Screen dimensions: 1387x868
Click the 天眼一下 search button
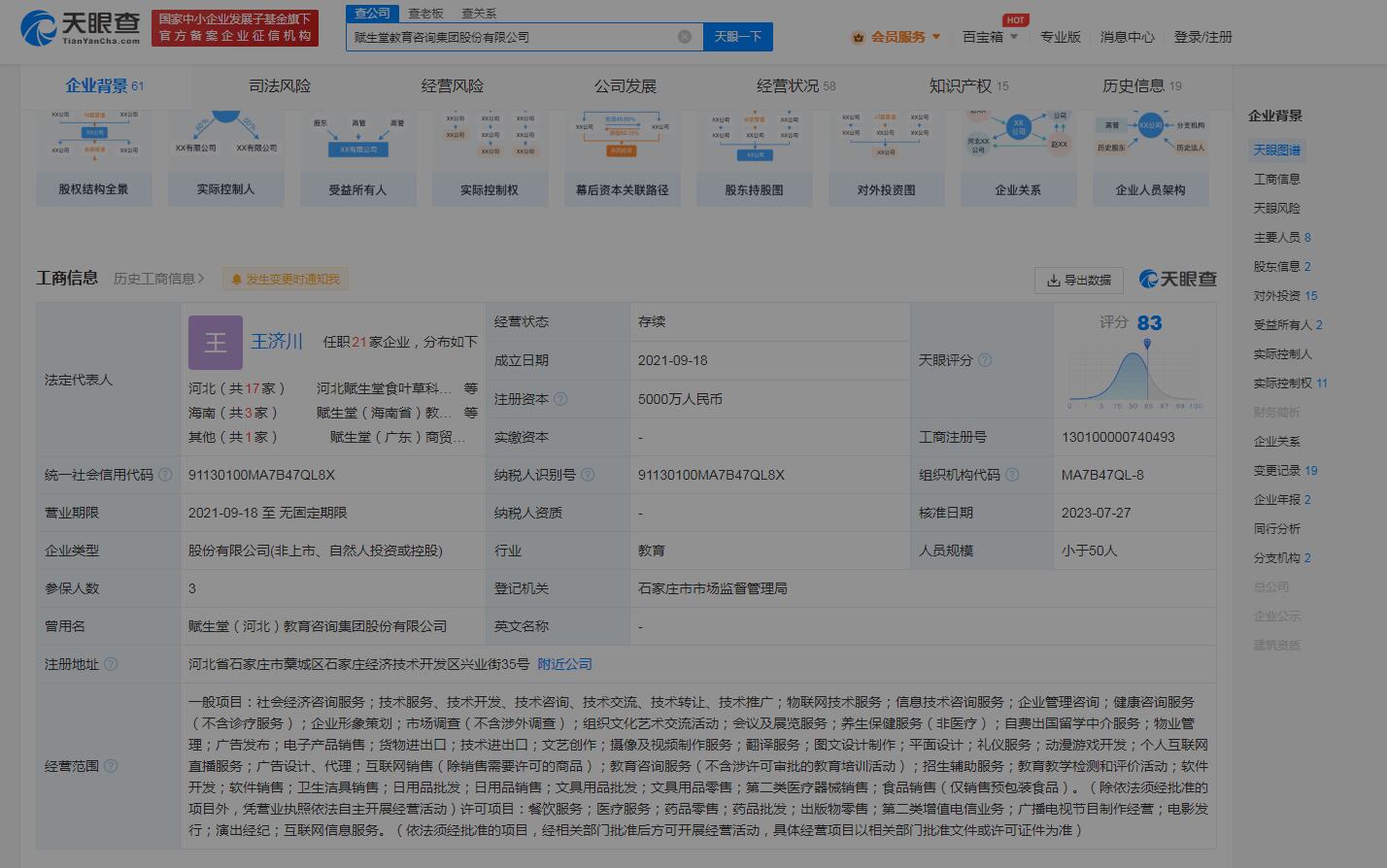coord(737,37)
